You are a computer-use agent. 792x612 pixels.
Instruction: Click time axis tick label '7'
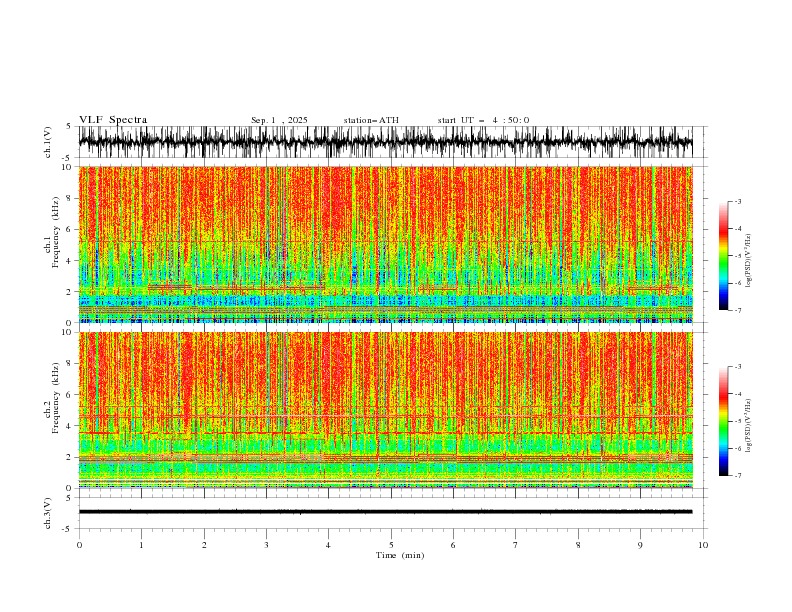[516, 545]
